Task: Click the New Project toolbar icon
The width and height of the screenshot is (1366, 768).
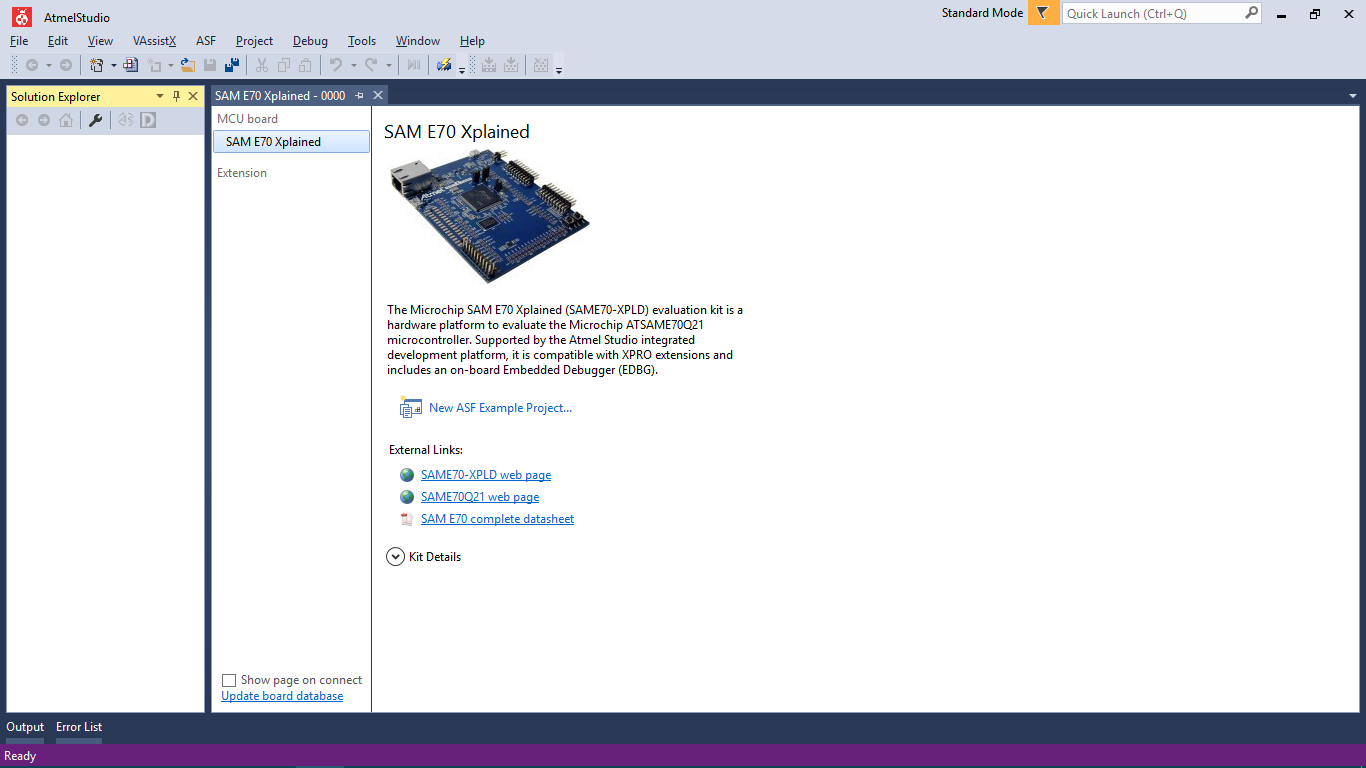Action: point(97,65)
